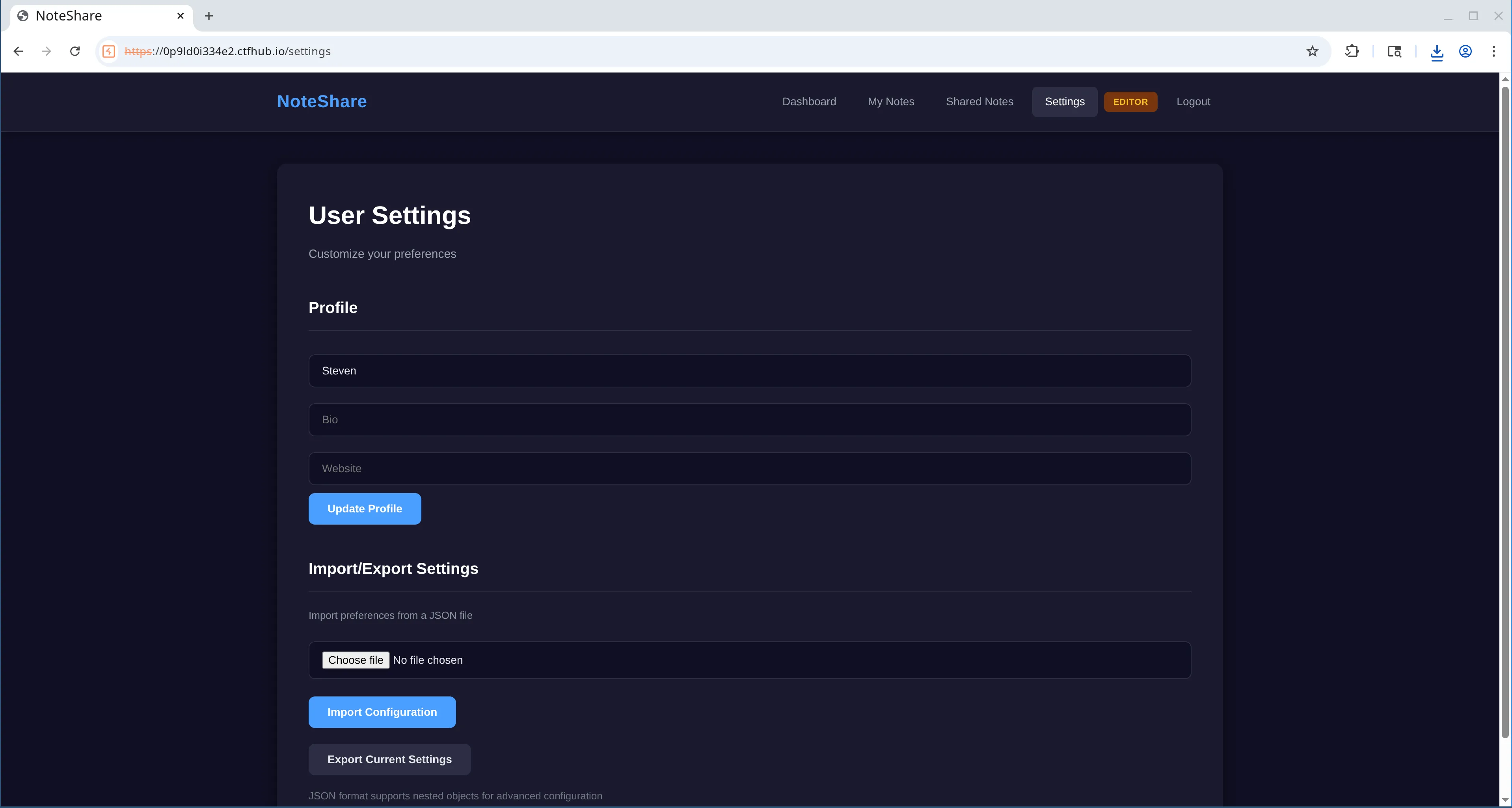Viewport: 1512px width, 808px height.
Task: Open a new tab with the plus icon
Action: (x=209, y=16)
